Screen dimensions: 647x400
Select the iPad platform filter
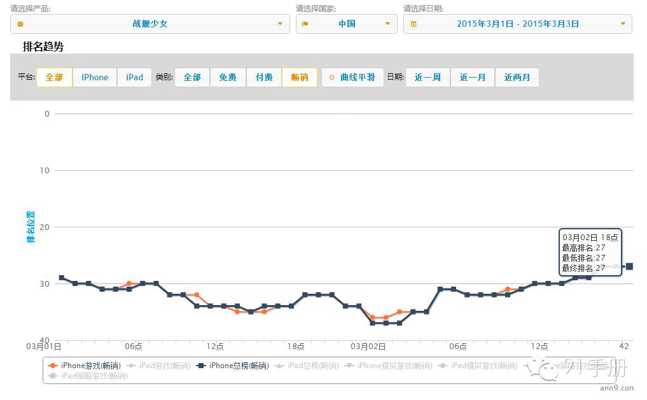[x=134, y=77]
